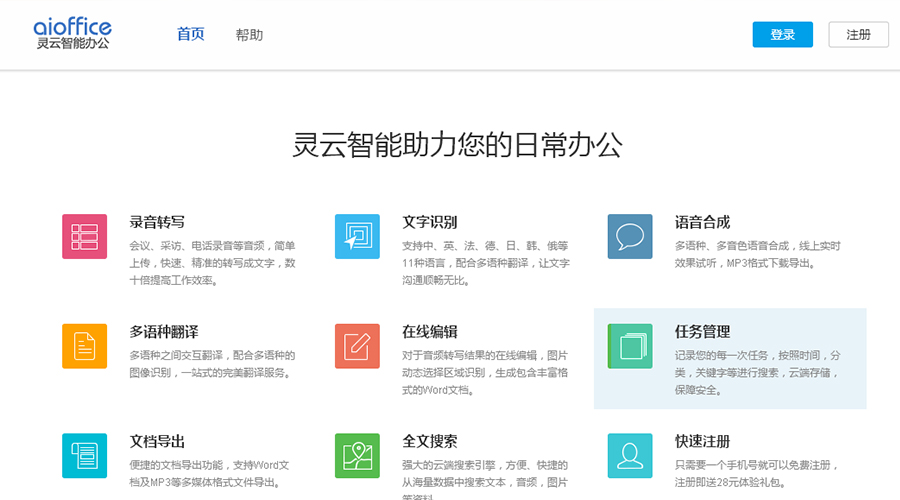Click the 任务管理 heading in highlighted card
Image resolution: width=900 pixels, height=500 pixels.
702,332
